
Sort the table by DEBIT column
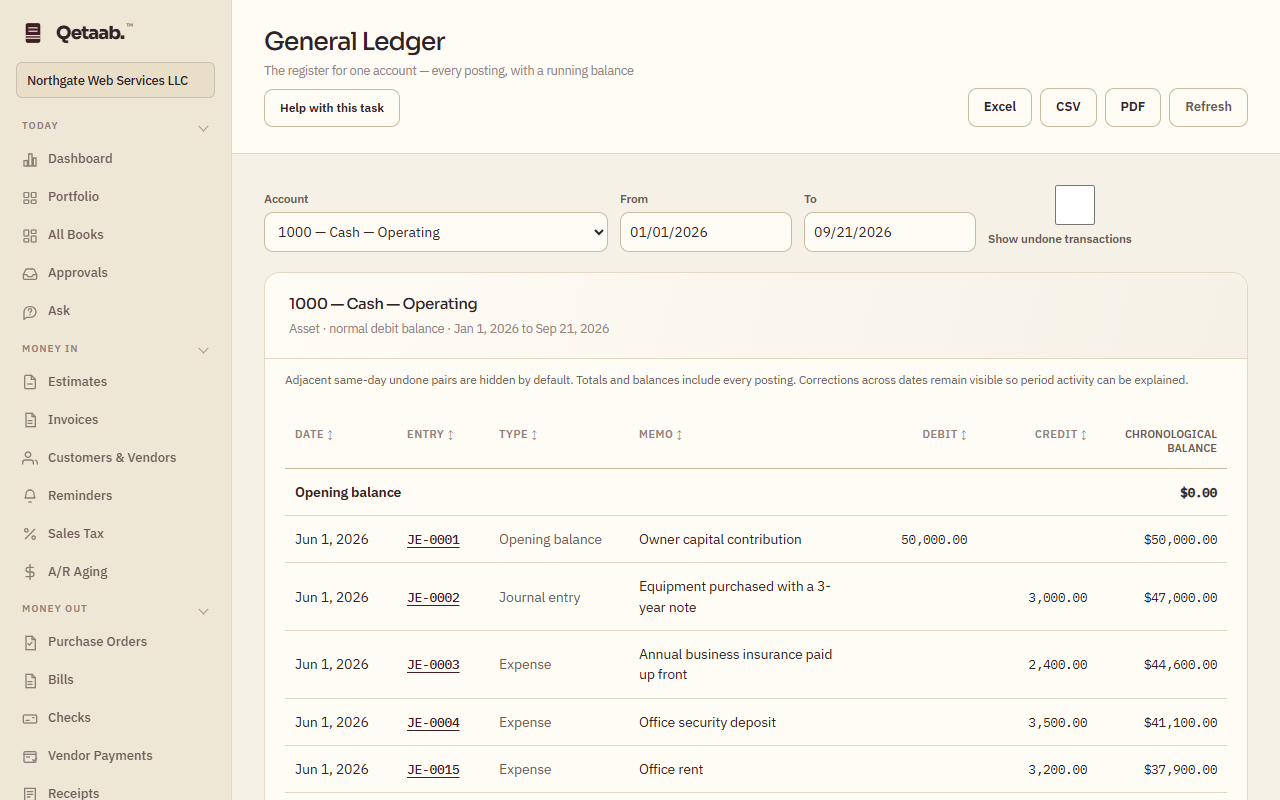click(945, 435)
